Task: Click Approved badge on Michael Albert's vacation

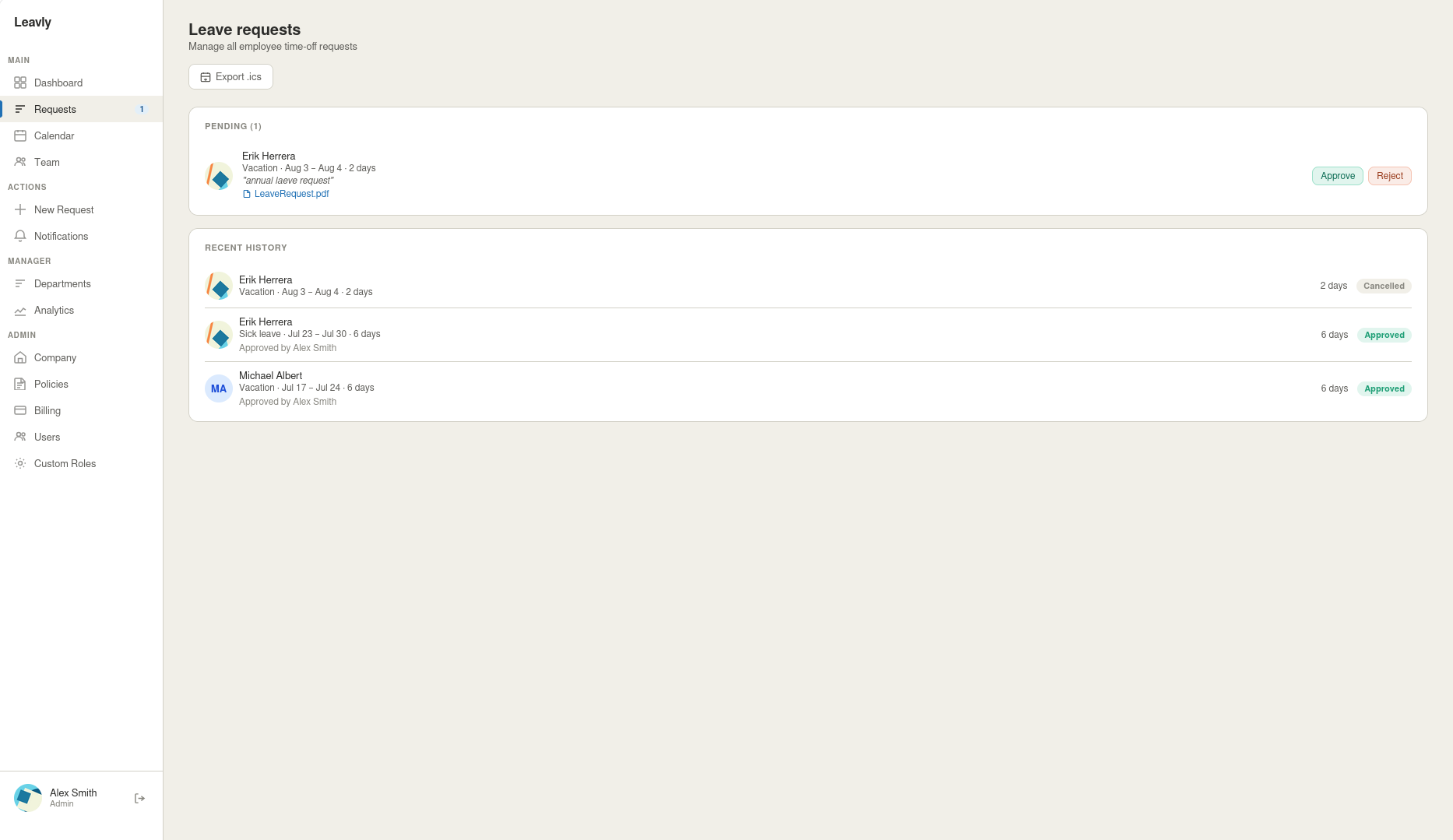Action: [x=1384, y=388]
